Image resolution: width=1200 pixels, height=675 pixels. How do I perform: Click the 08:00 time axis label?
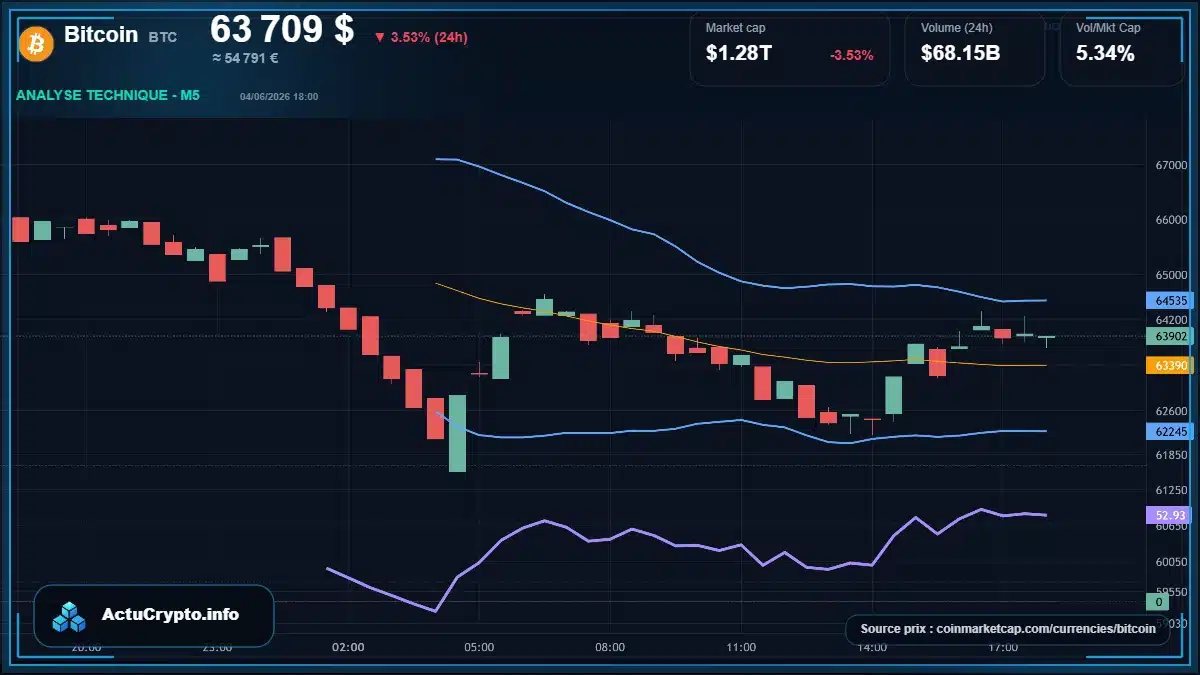click(x=610, y=647)
